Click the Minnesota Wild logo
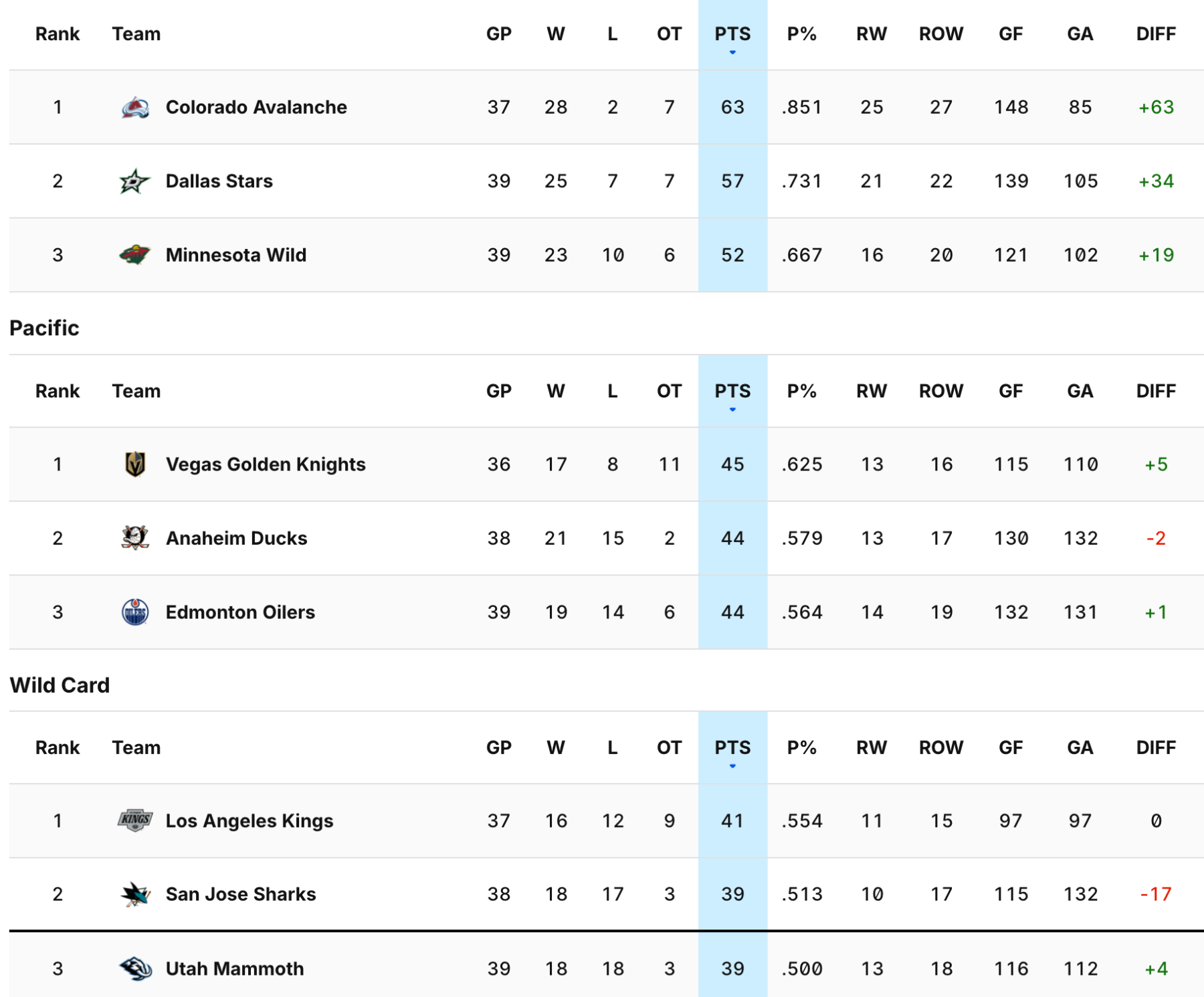Viewport: 1204px width, 997px height. tap(134, 255)
